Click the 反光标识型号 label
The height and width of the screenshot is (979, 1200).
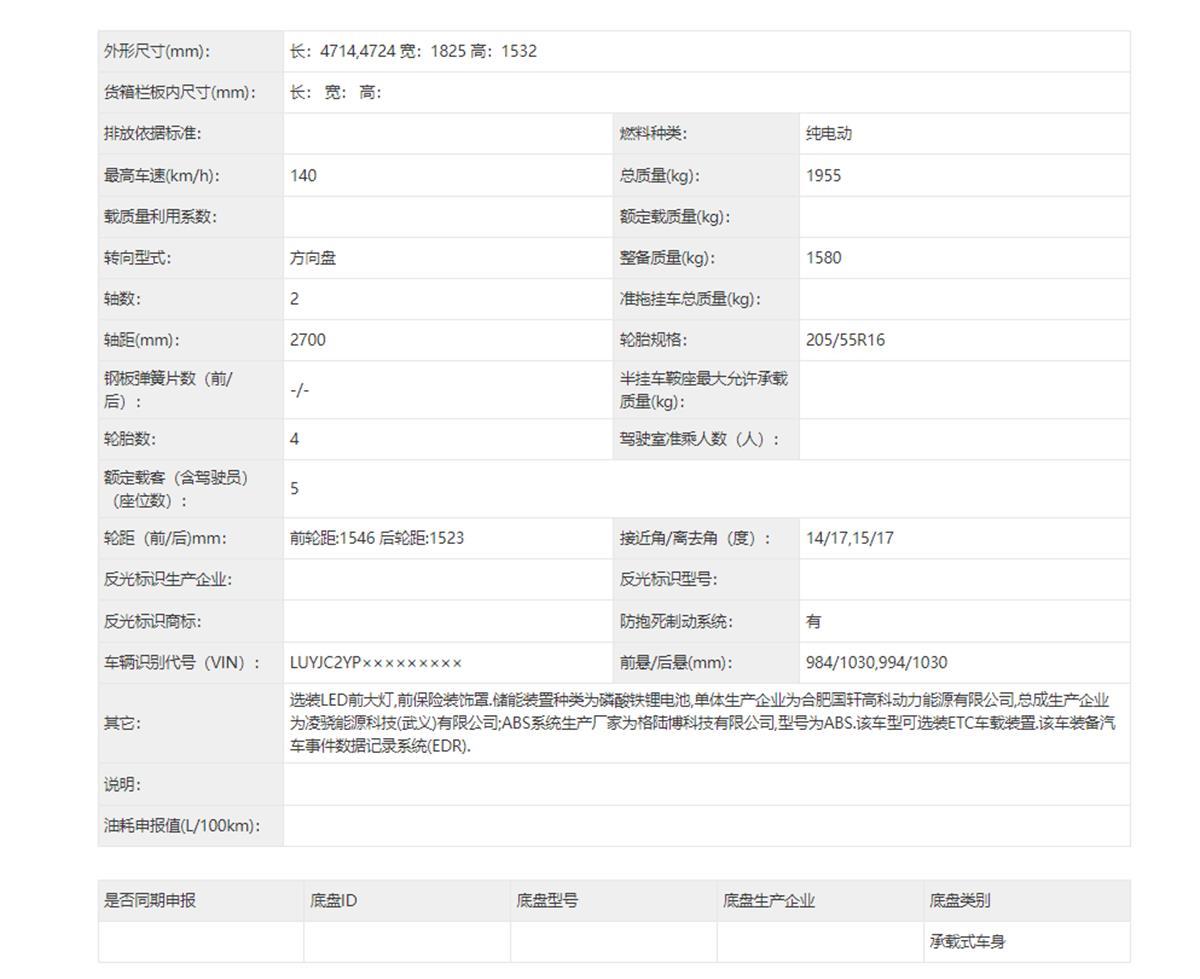[669, 579]
